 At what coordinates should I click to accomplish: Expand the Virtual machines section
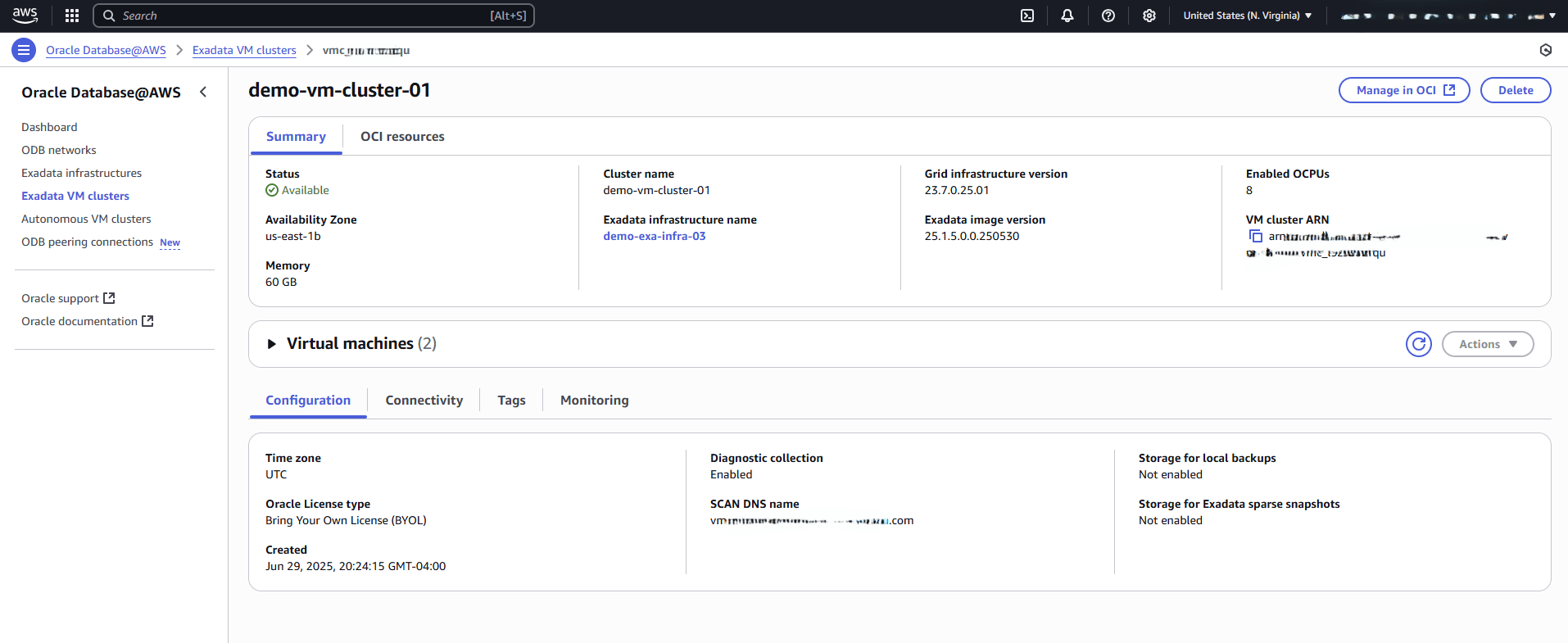pos(271,344)
